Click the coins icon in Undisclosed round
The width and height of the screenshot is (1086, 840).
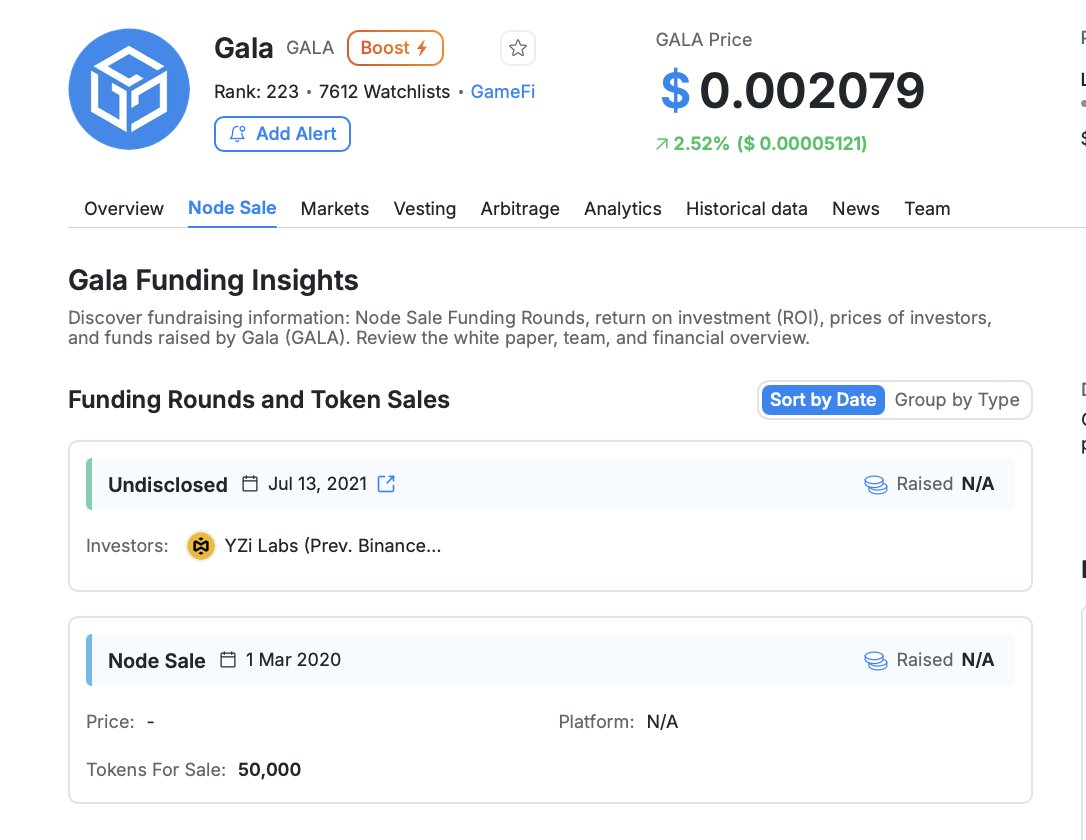(876, 484)
